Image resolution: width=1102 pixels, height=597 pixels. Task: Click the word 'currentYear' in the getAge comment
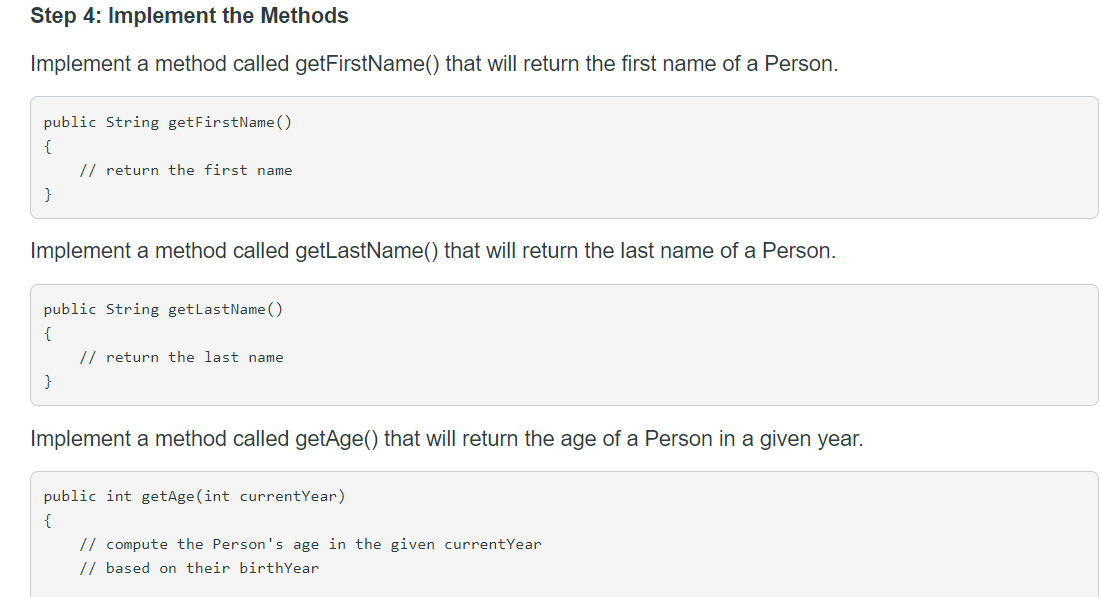point(493,544)
